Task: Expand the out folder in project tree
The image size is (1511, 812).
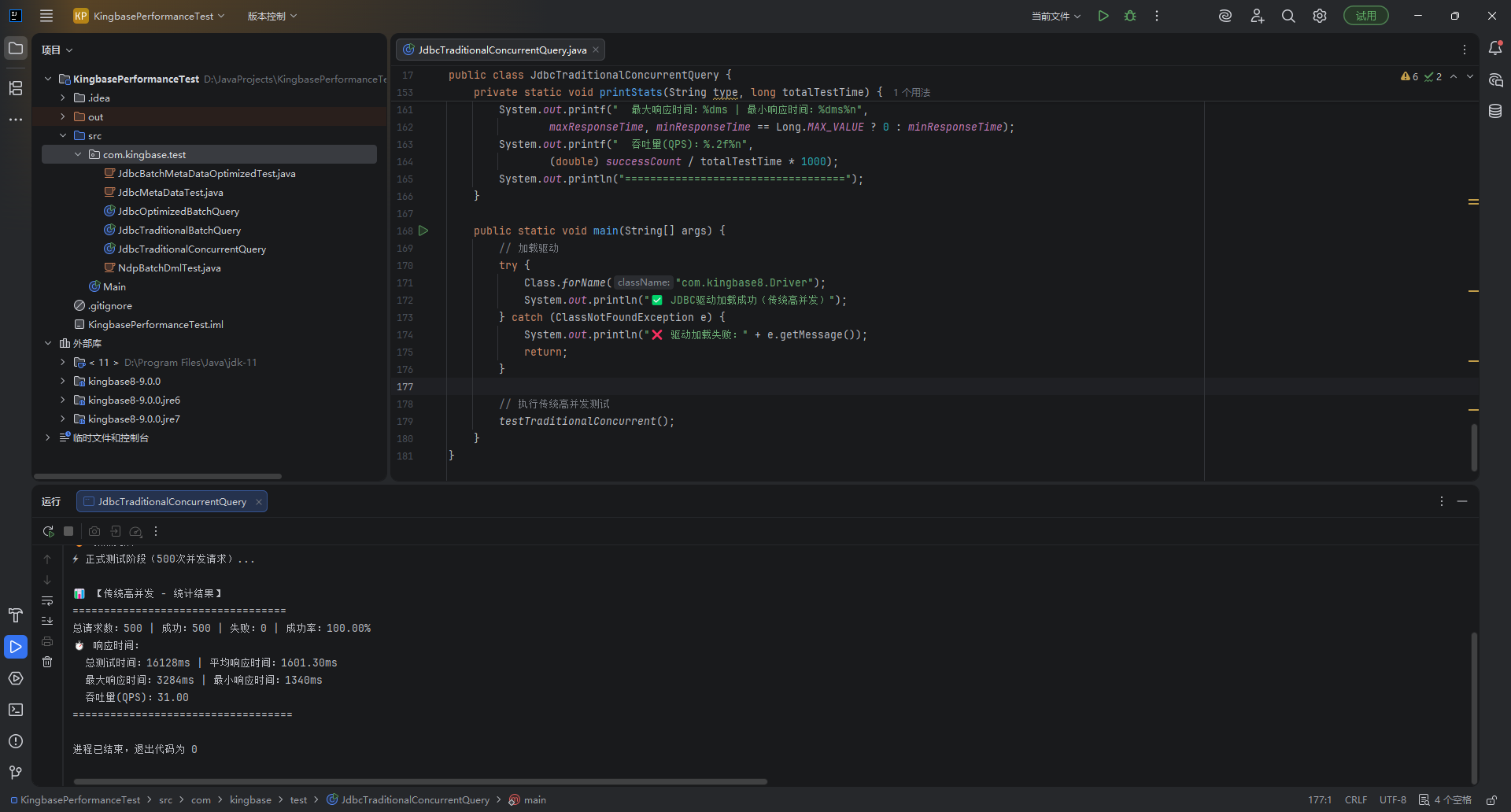Action: (x=63, y=116)
